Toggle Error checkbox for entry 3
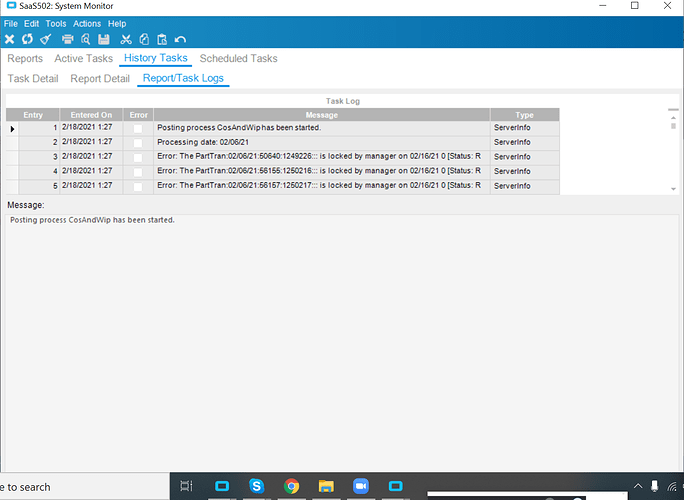 coord(138,157)
